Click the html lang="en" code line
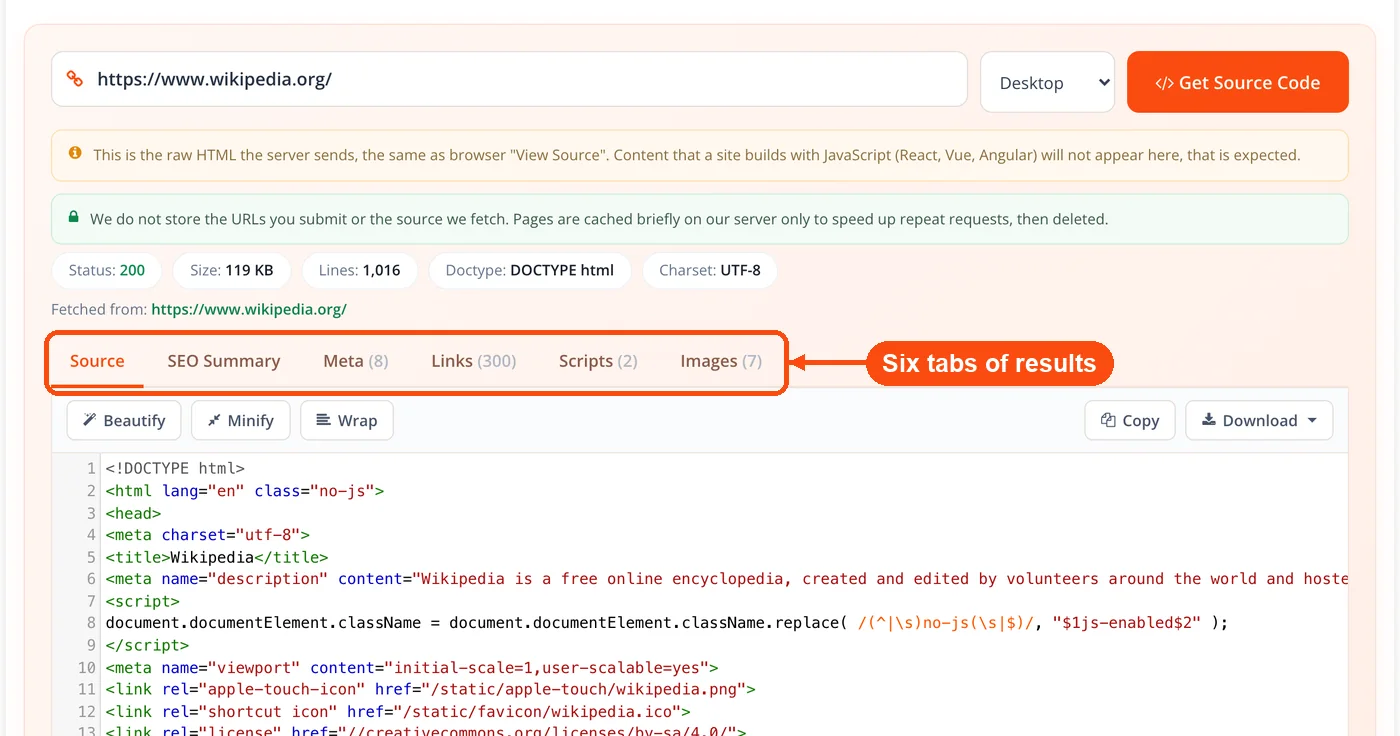This screenshot has width=1400, height=736. click(245, 491)
